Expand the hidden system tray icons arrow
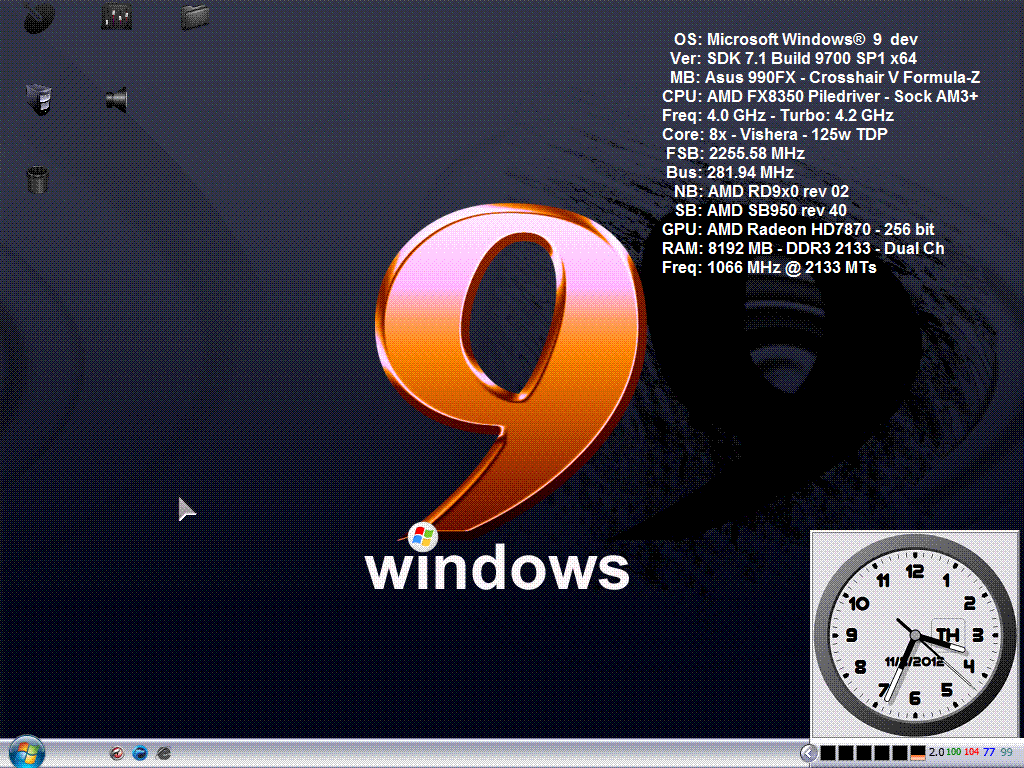 point(808,752)
